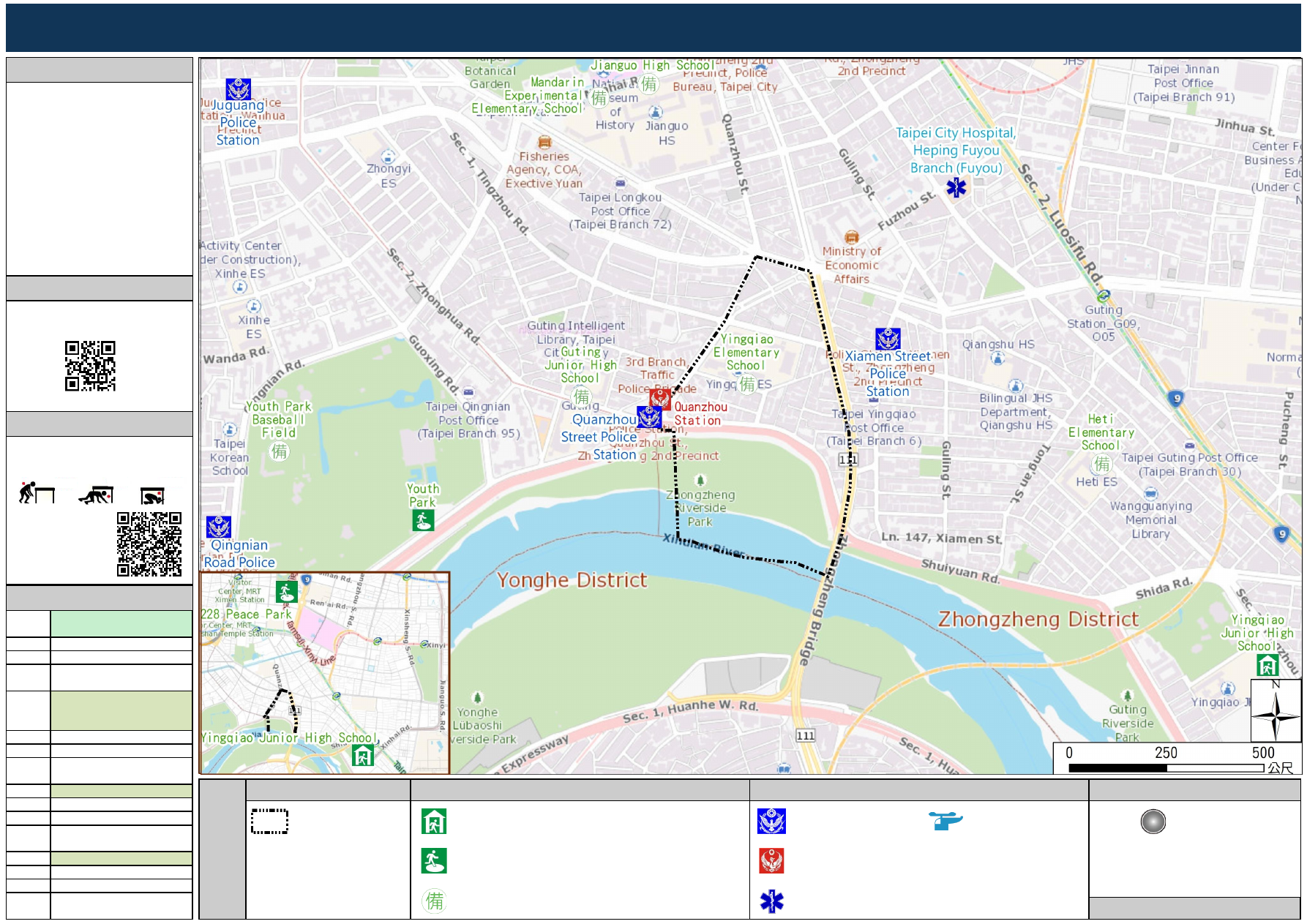Click the Zhongyi ES school icon
The height and width of the screenshot is (924, 1307).
point(388,157)
